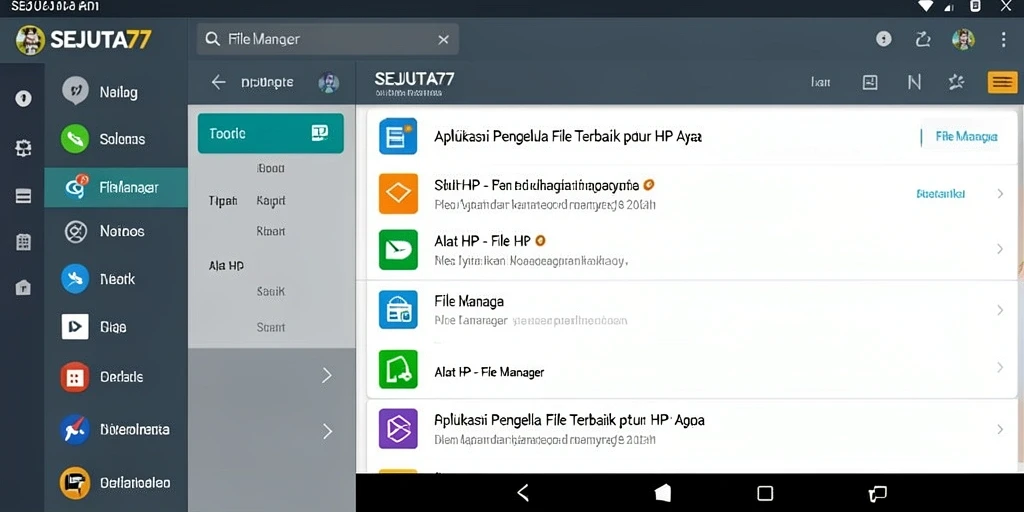Click the red Oeriads grid icon
1024x512 pixels.
click(x=74, y=377)
